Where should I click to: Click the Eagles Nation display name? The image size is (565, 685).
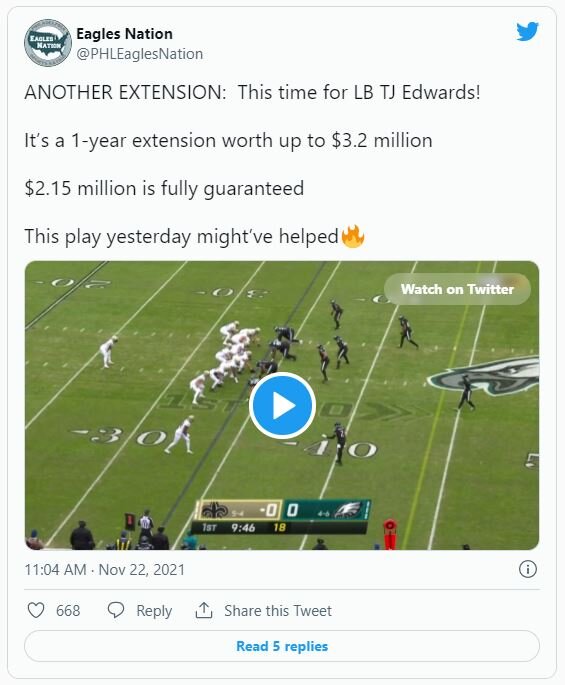point(124,34)
